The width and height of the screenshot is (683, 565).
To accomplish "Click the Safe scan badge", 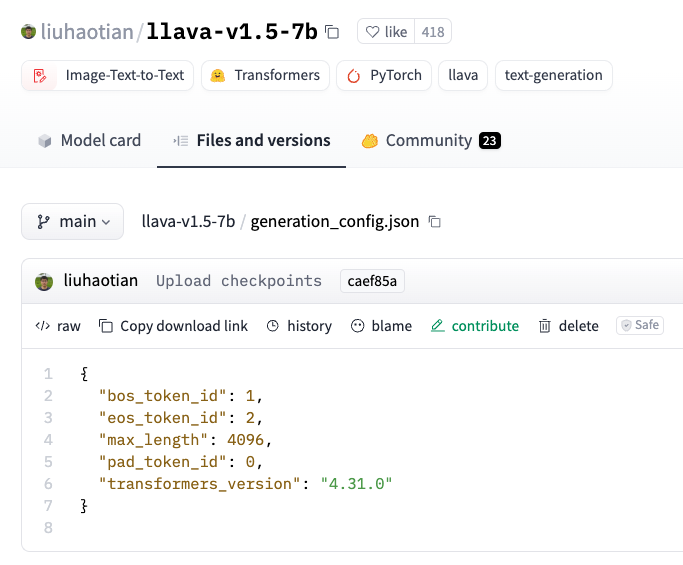I will [x=640, y=325].
